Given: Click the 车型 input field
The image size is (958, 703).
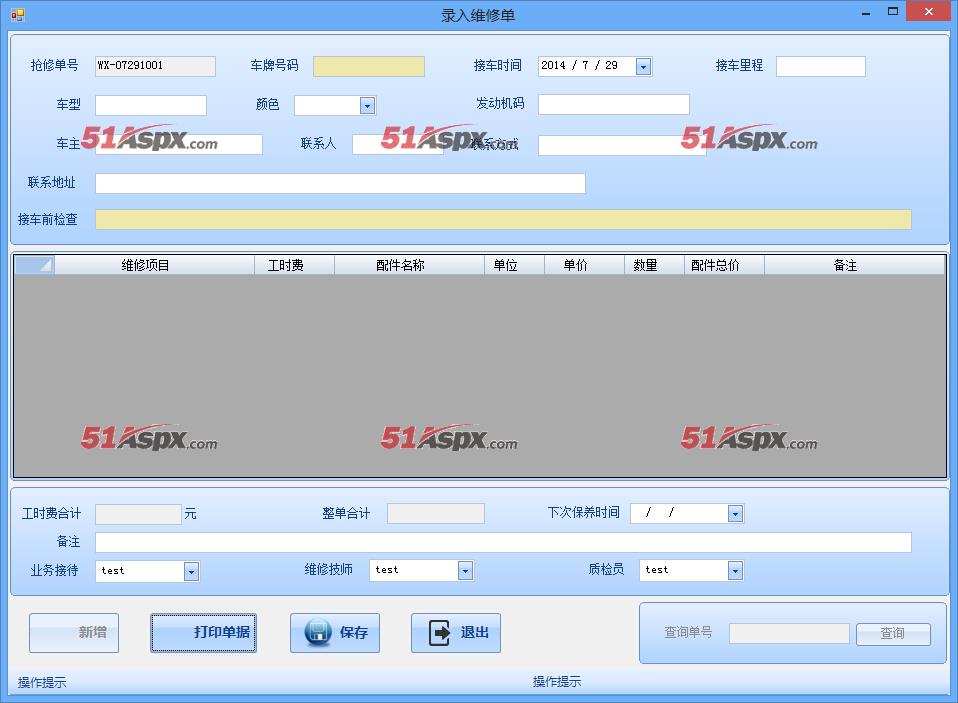Looking at the screenshot, I should [151, 105].
